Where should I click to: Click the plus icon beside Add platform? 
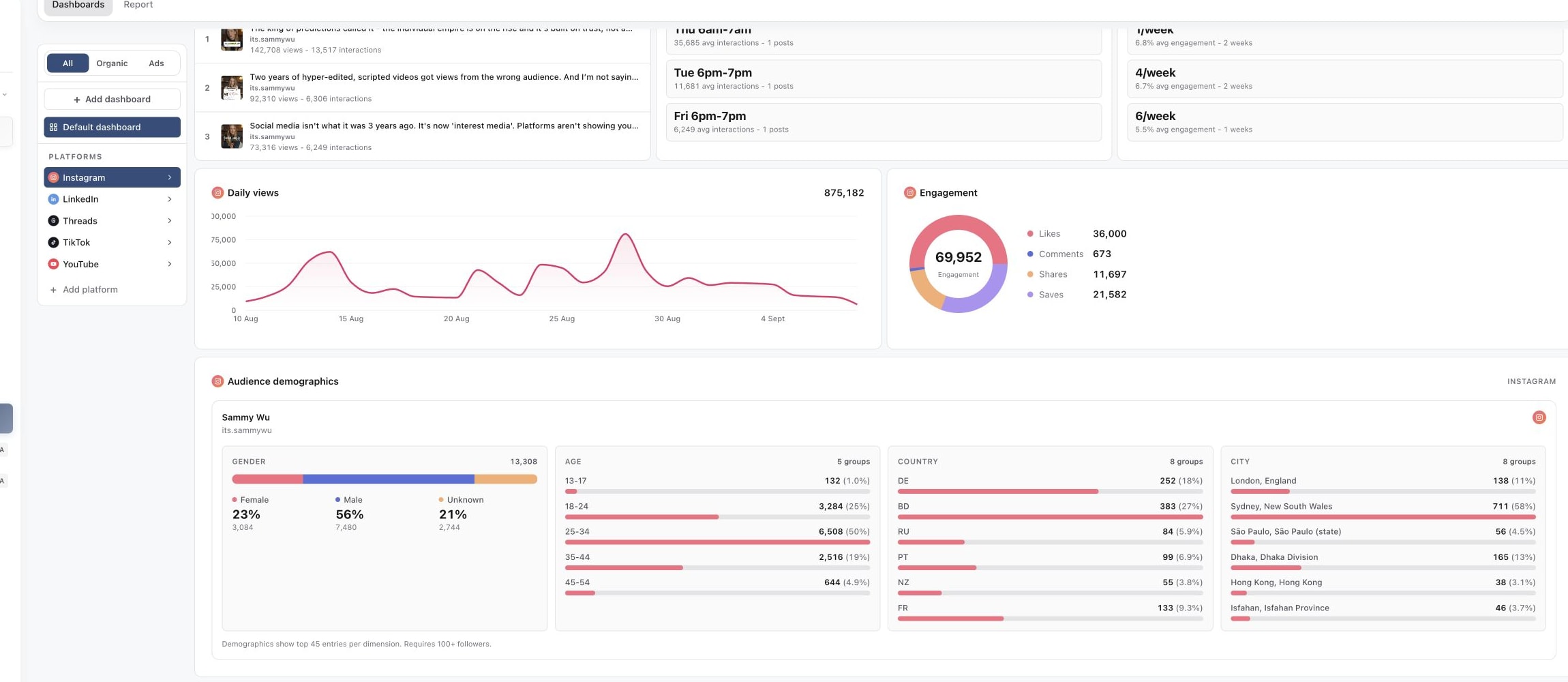coord(53,290)
